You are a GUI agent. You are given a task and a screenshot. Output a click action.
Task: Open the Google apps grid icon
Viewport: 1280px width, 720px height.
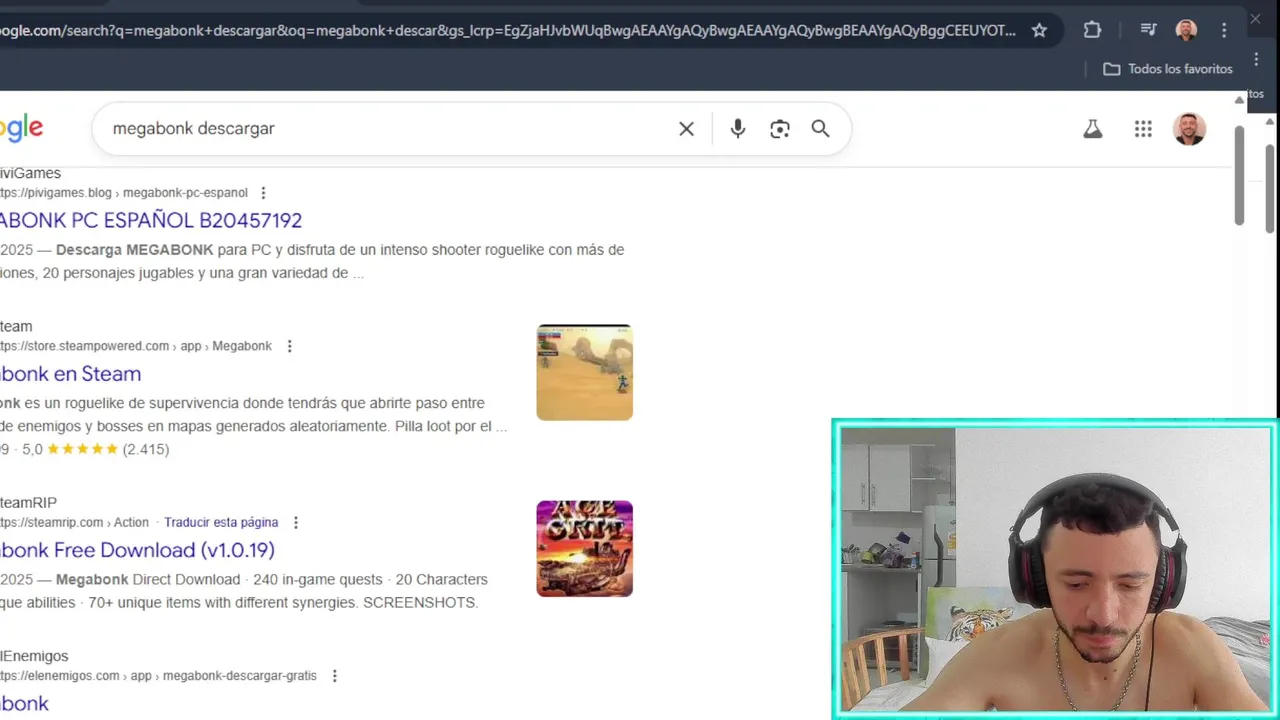(x=1143, y=129)
